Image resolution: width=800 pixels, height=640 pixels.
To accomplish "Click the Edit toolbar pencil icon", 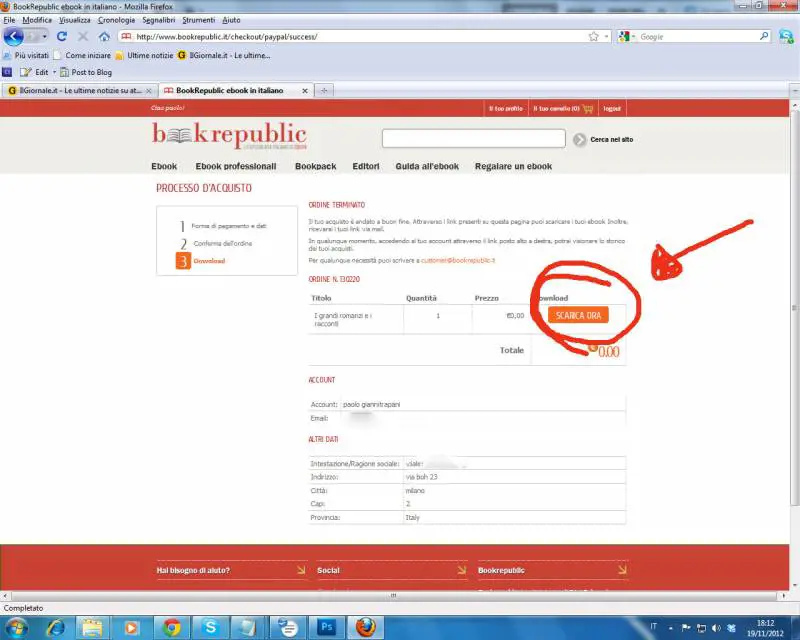I will [26, 72].
